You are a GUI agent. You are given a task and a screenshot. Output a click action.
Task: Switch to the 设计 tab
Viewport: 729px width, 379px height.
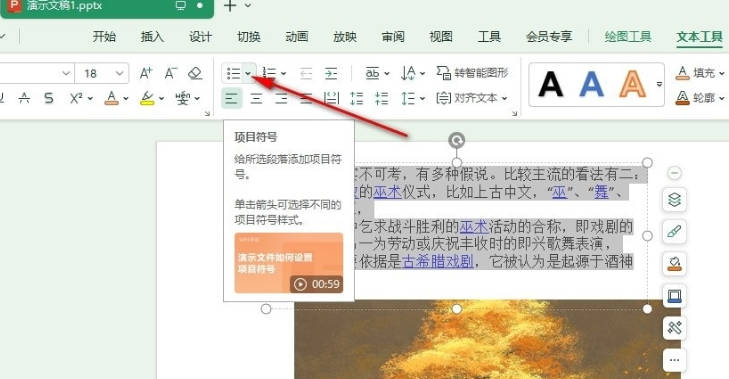click(x=200, y=36)
